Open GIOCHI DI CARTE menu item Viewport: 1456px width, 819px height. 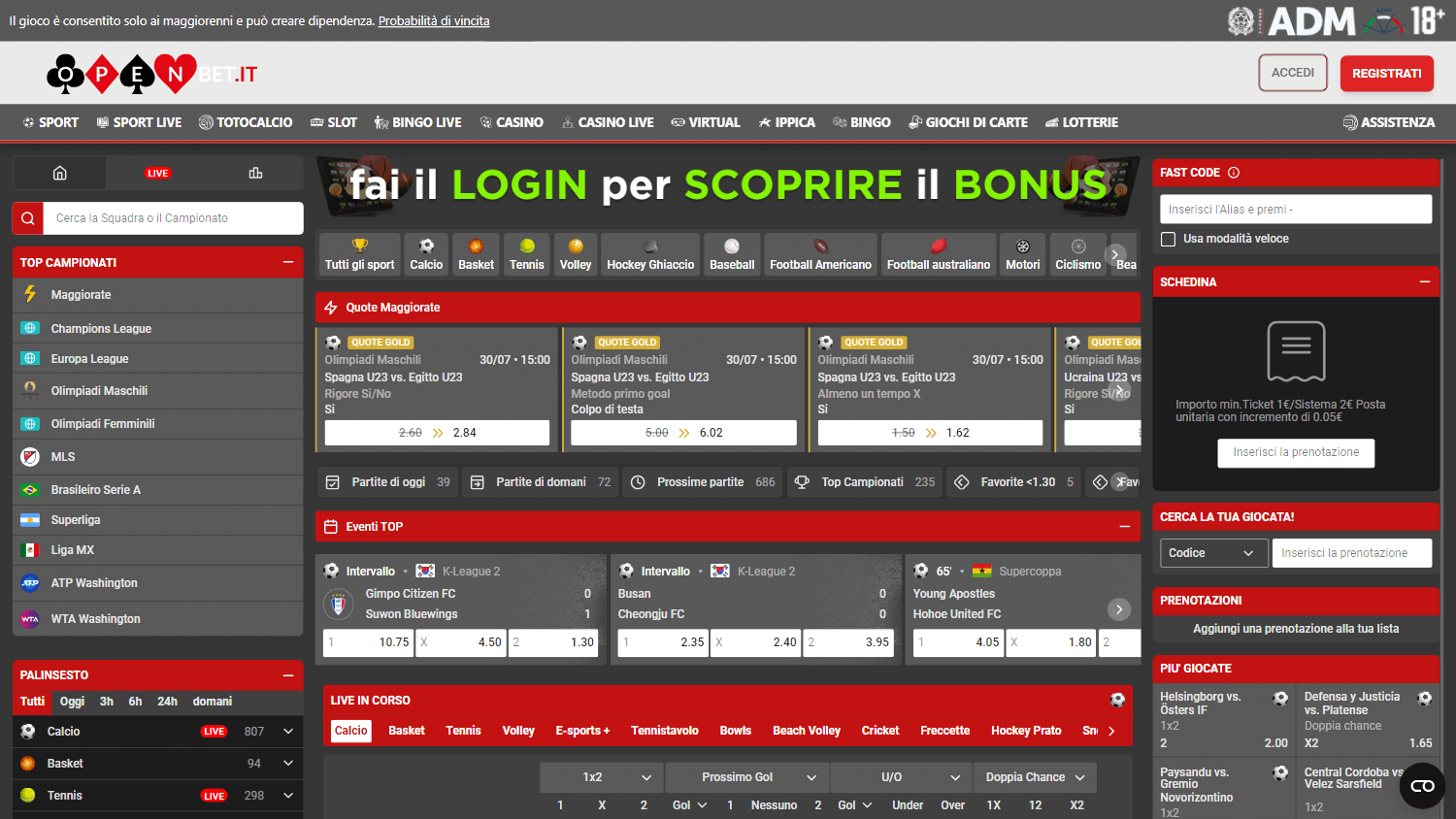968,122
